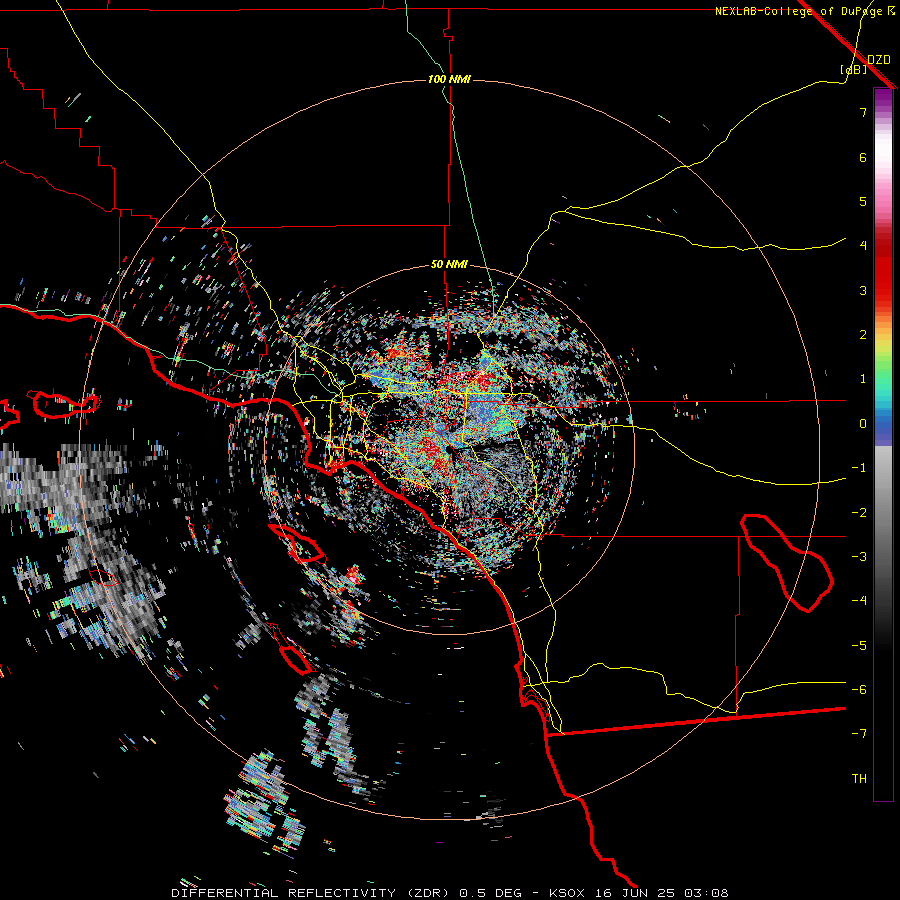Click the legend value 4
The height and width of the screenshot is (900, 900).
(863, 246)
